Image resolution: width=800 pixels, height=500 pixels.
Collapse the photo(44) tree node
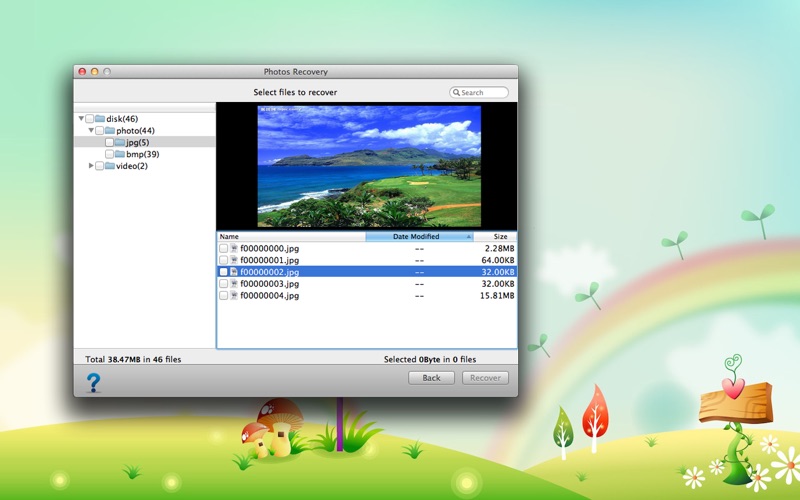91,130
